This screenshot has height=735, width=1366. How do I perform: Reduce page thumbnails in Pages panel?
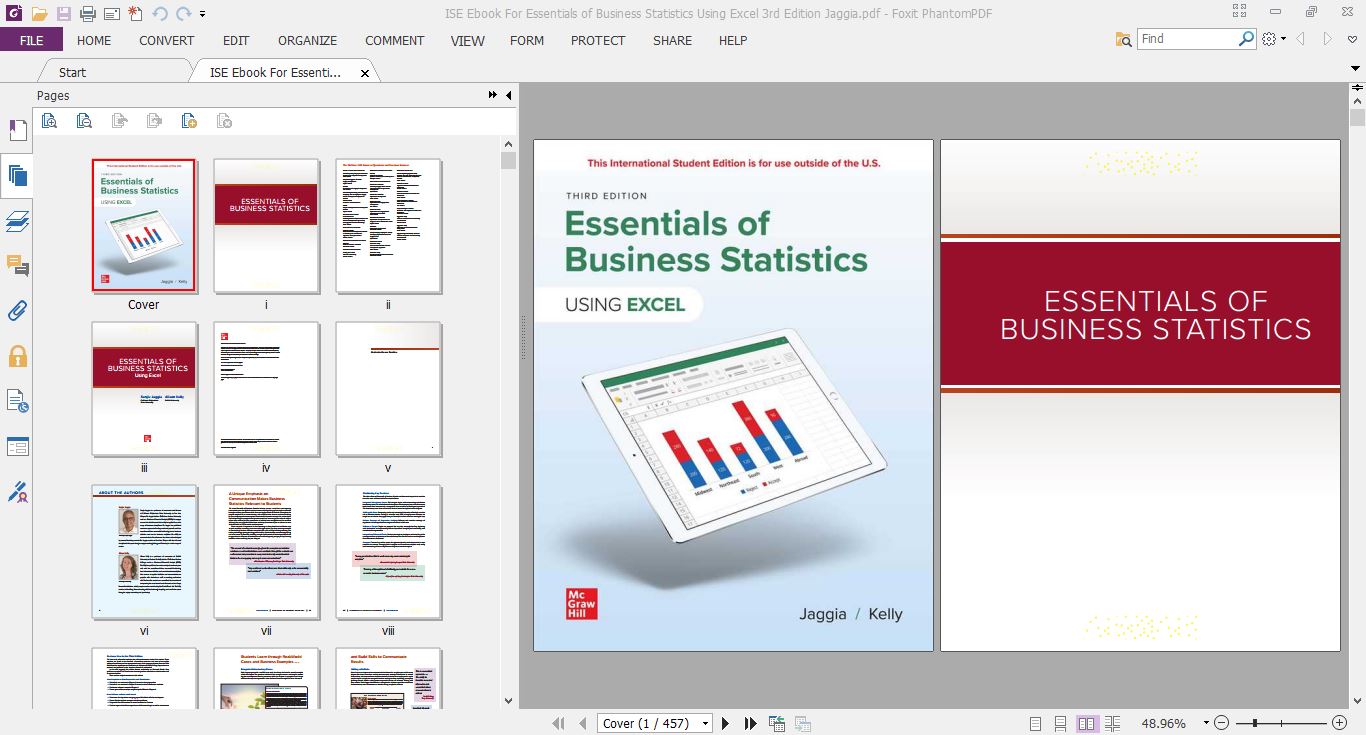click(x=84, y=121)
